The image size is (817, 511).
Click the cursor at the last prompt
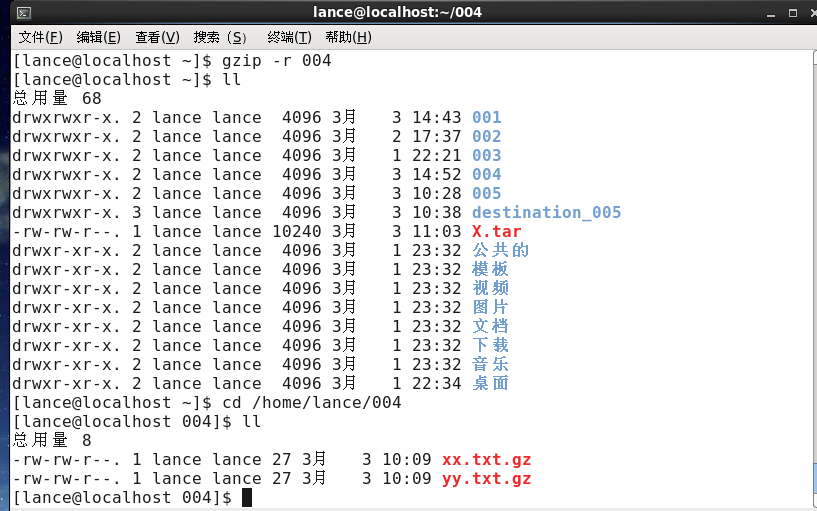point(247,497)
